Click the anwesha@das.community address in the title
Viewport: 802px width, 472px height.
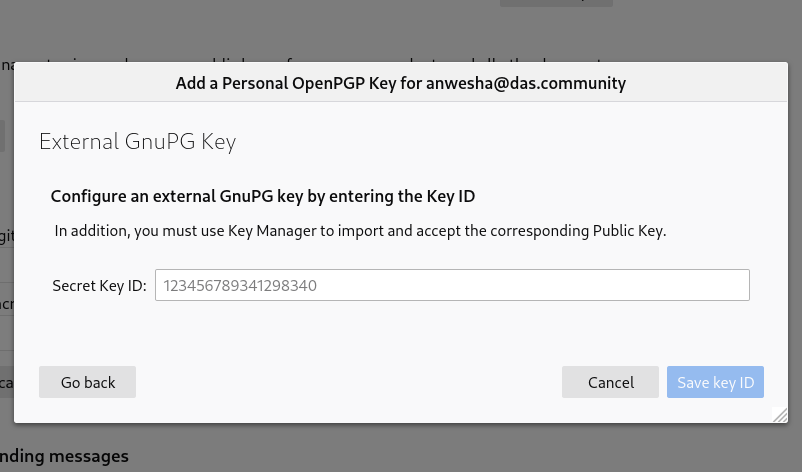pos(526,83)
